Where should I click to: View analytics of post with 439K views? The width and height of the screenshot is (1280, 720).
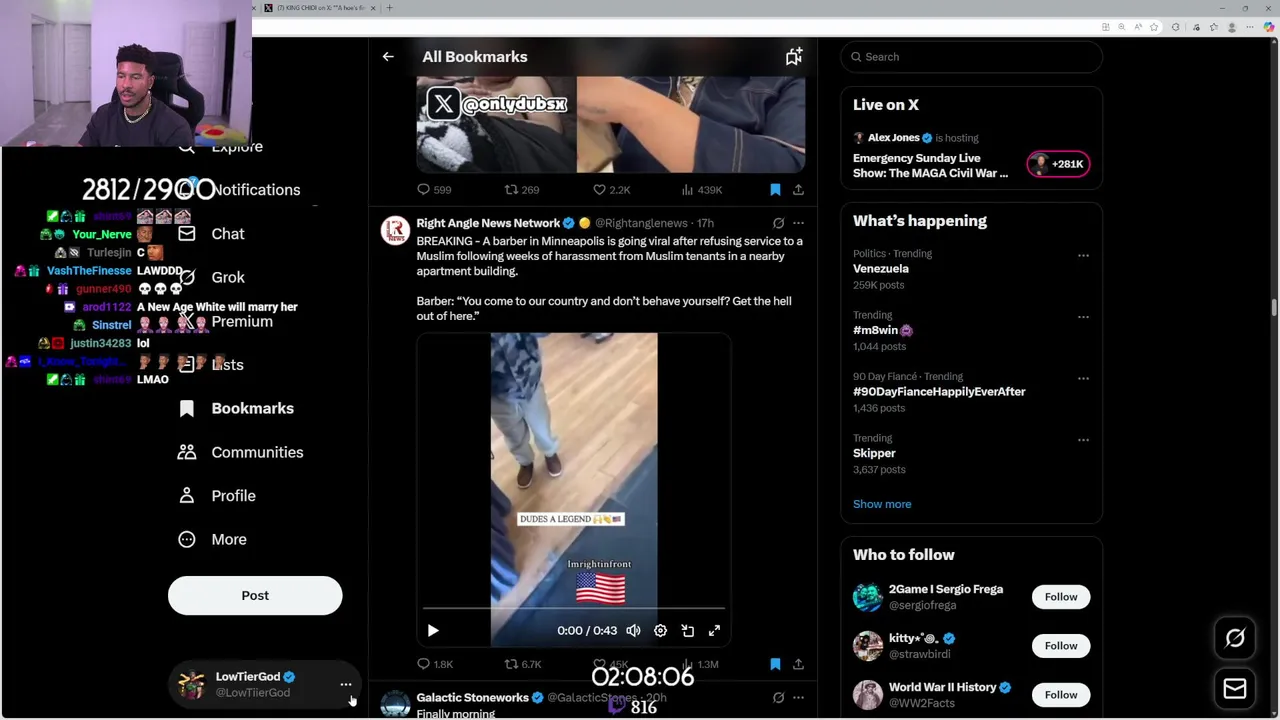pyautogui.click(x=701, y=190)
